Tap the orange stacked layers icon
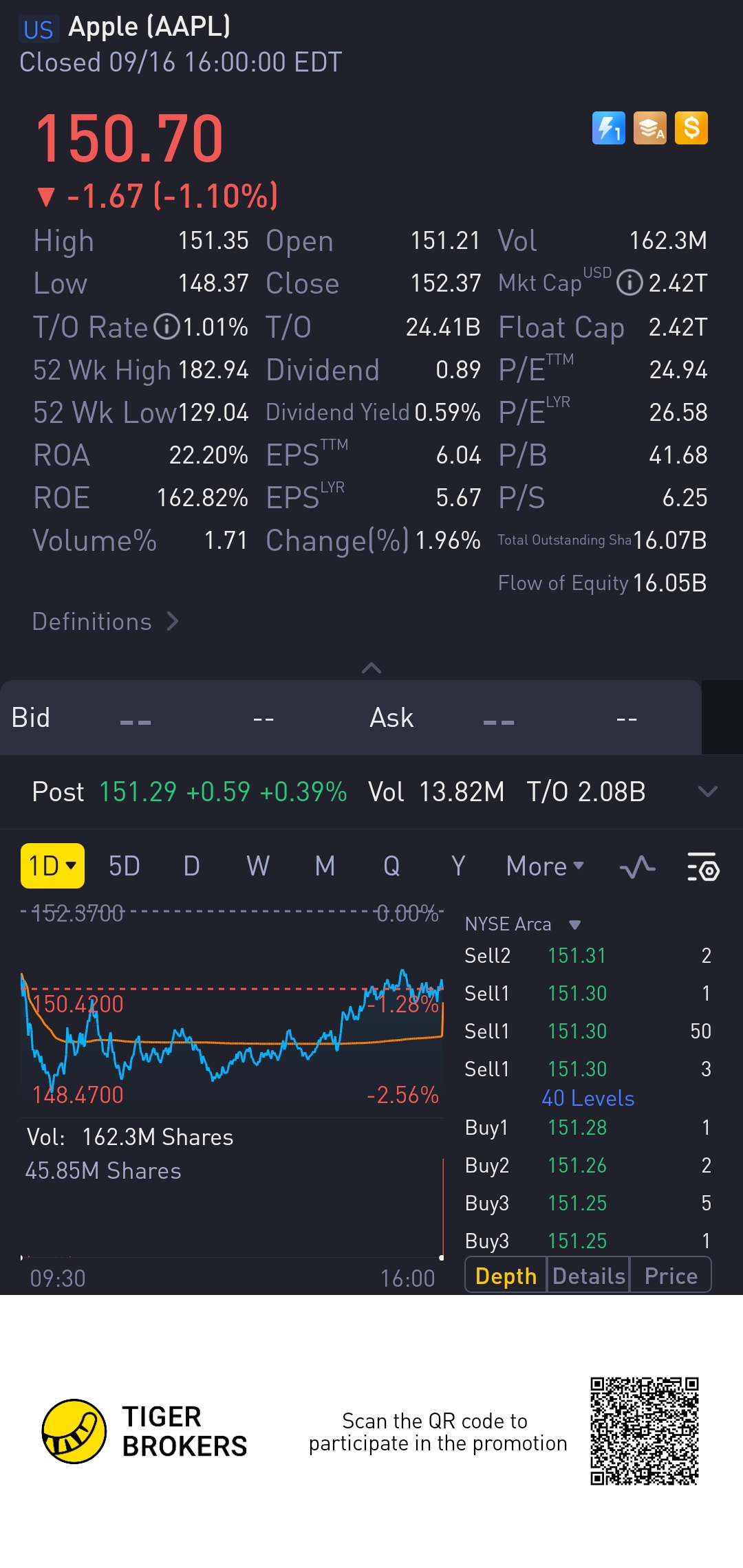 coord(650,128)
